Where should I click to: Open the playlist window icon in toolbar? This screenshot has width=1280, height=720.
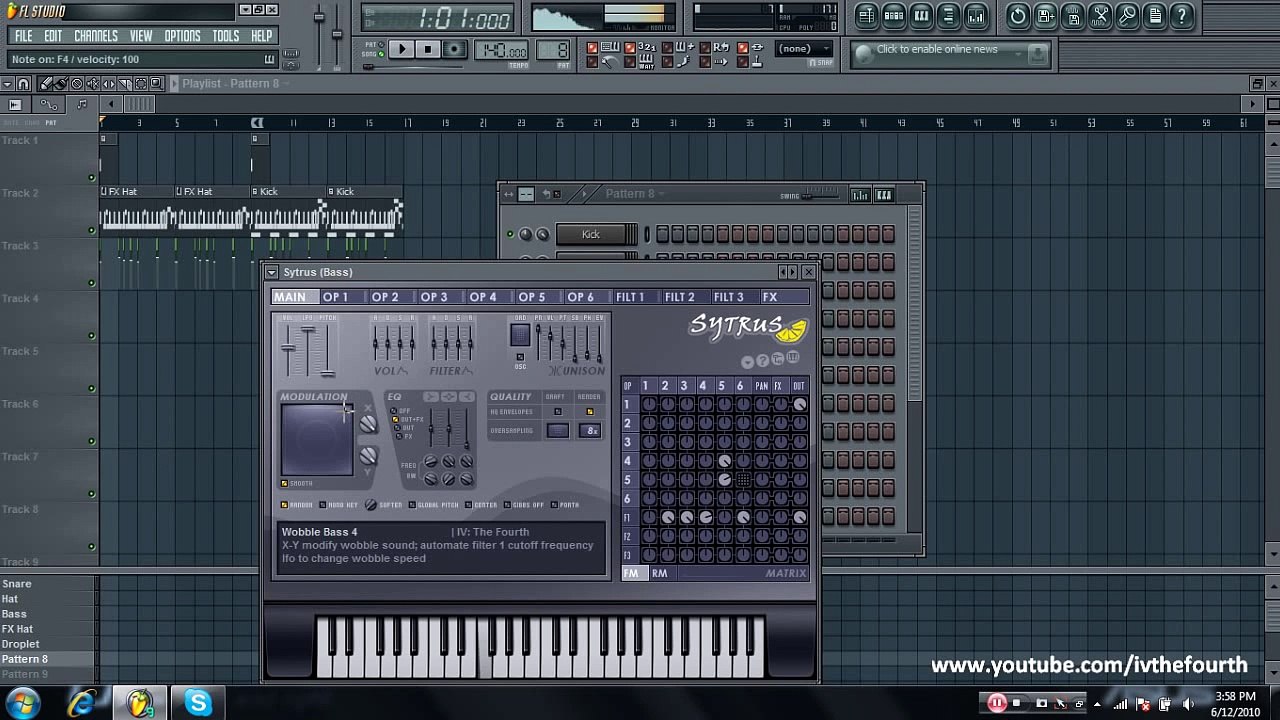pos(866,16)
